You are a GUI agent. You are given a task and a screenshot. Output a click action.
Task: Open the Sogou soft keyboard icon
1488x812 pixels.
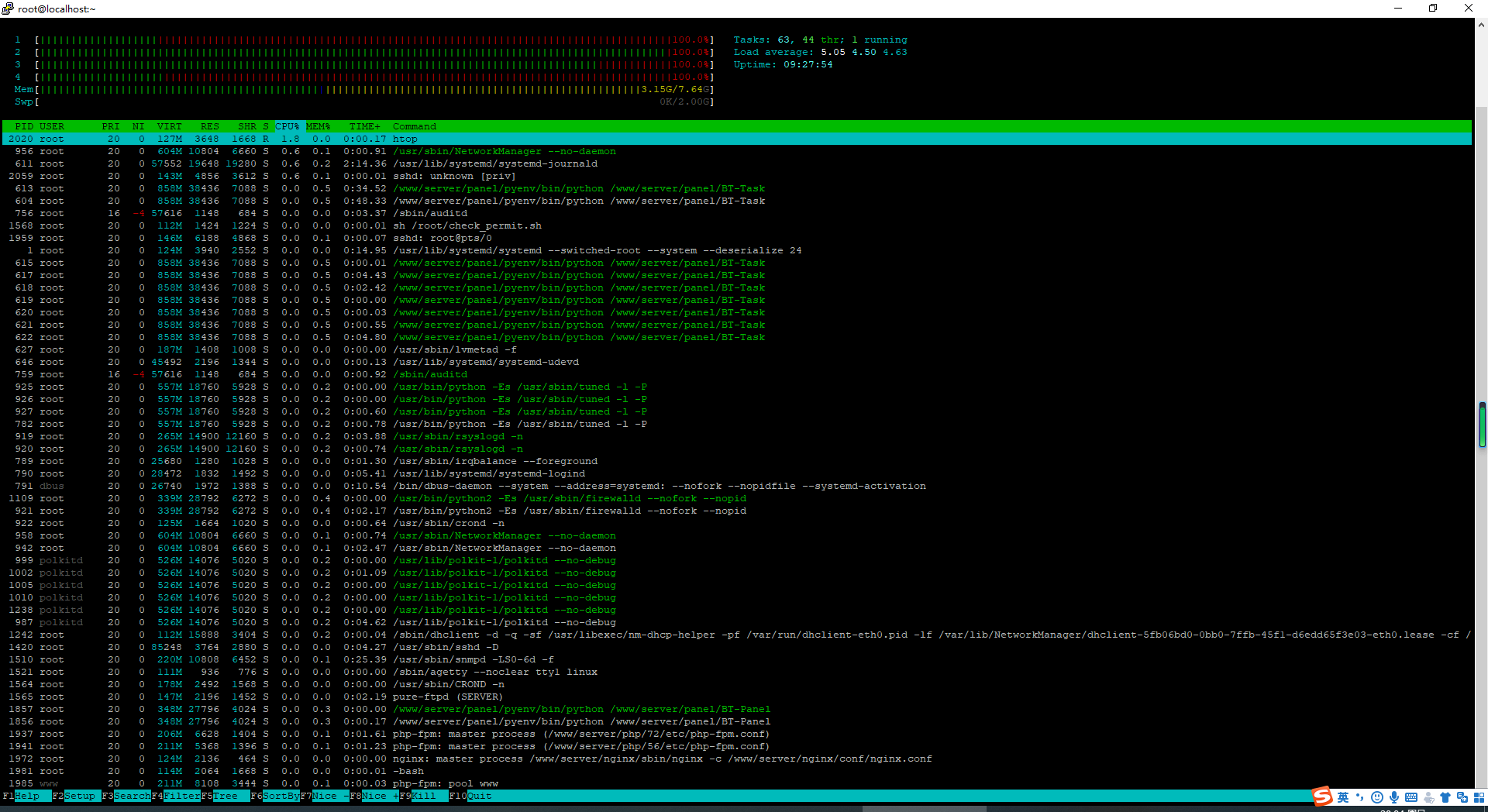(1410, 797)
